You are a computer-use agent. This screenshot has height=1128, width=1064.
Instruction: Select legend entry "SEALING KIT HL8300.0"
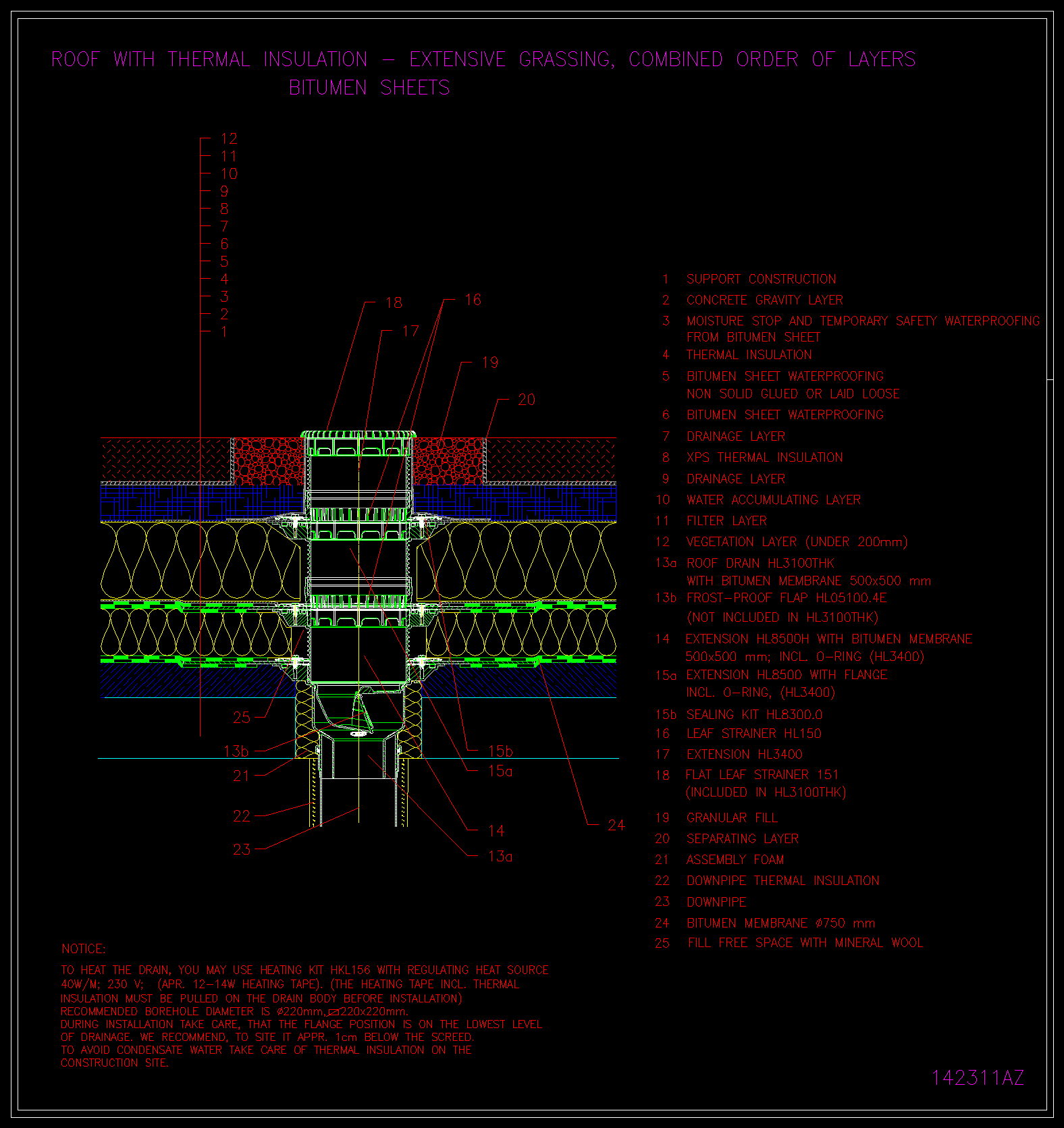[x=754, y=714]
